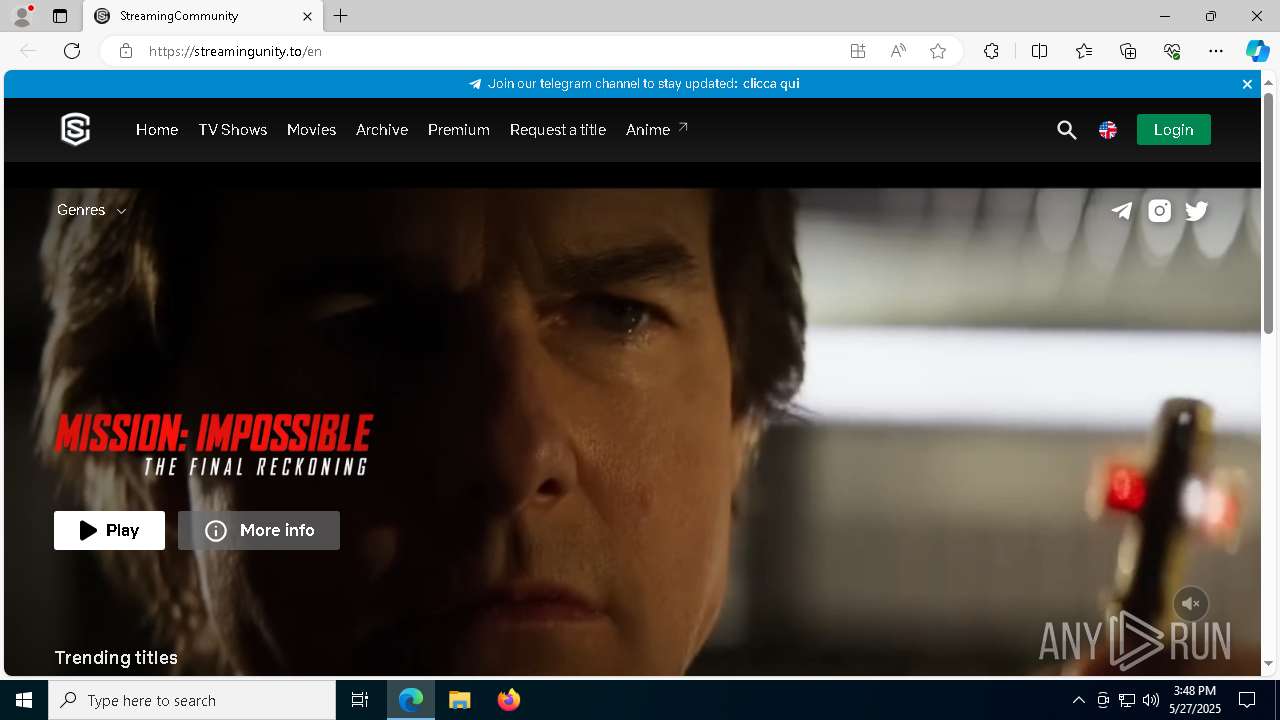Open the notifications center
The height and width of the screenshot is (720, 1280).
pyautogui.click(x=1247, y=700)
